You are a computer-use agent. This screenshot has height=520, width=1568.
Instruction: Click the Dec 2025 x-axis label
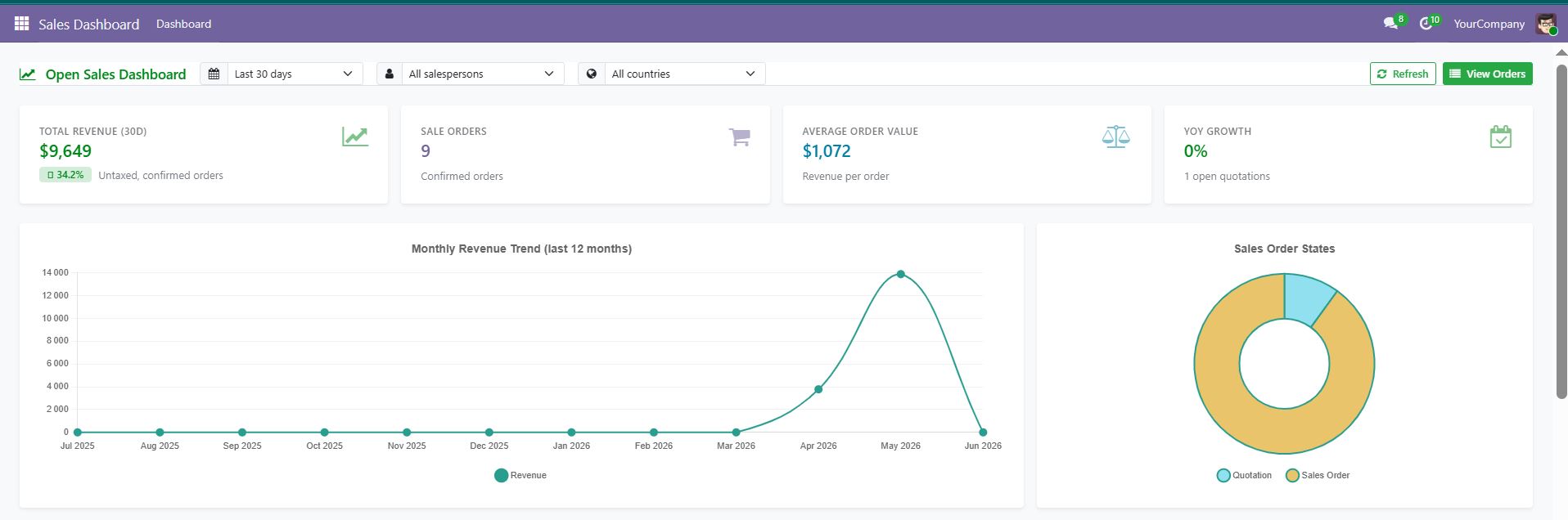(489, 446)
